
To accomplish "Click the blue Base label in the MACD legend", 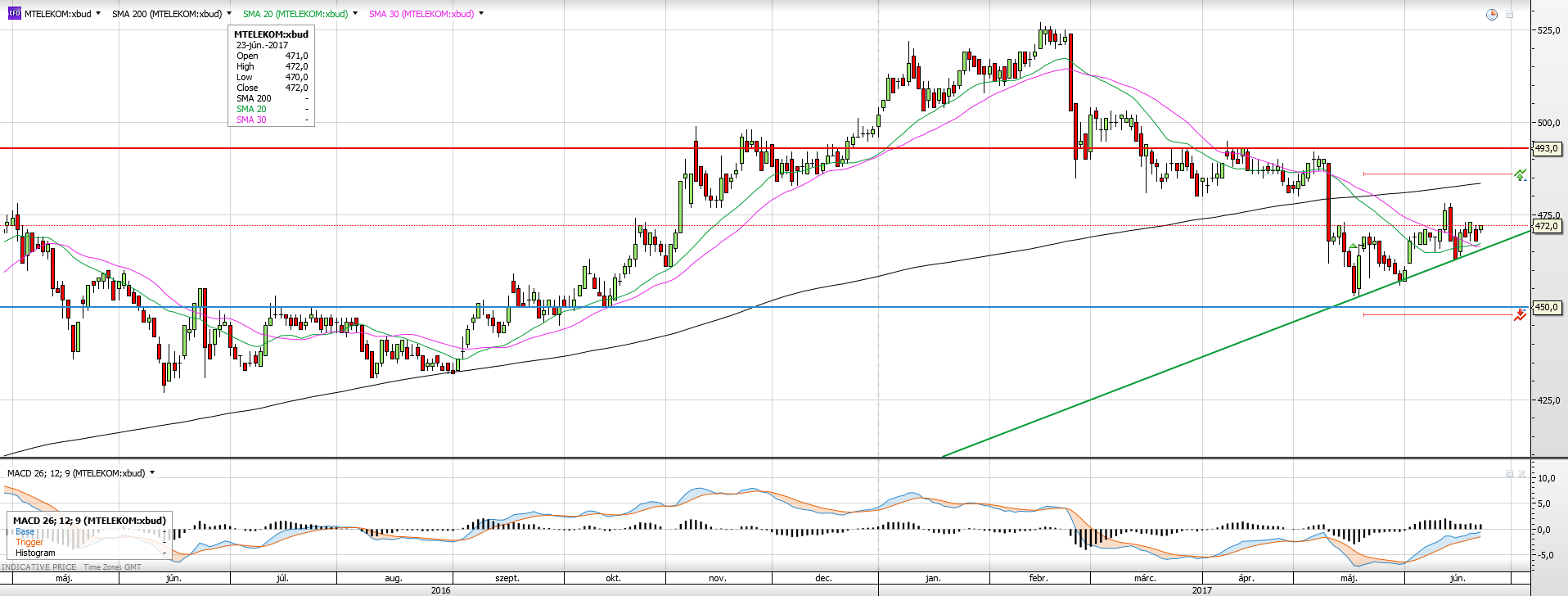I will coord(25,531).
